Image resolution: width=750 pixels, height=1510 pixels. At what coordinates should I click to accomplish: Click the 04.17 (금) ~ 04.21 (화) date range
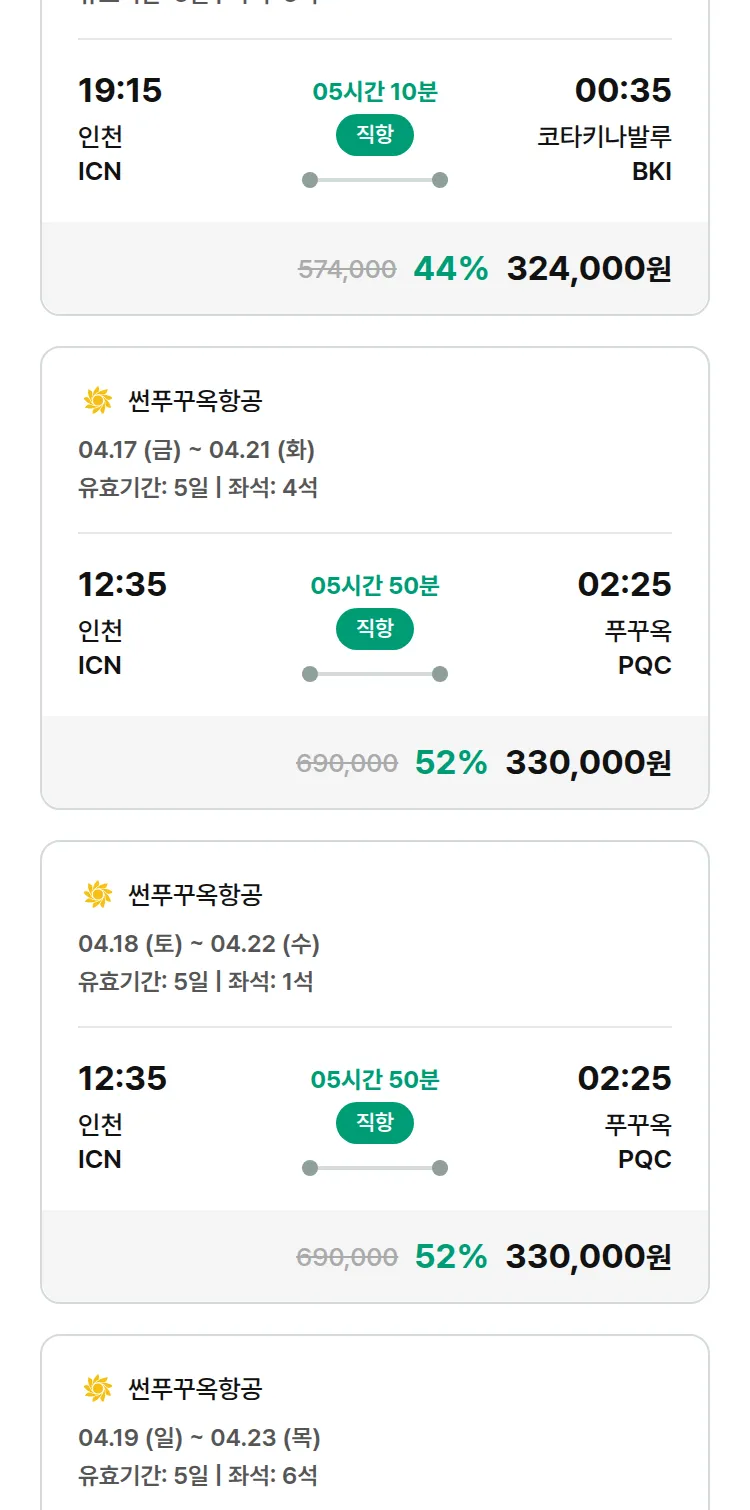click(196, 450)
